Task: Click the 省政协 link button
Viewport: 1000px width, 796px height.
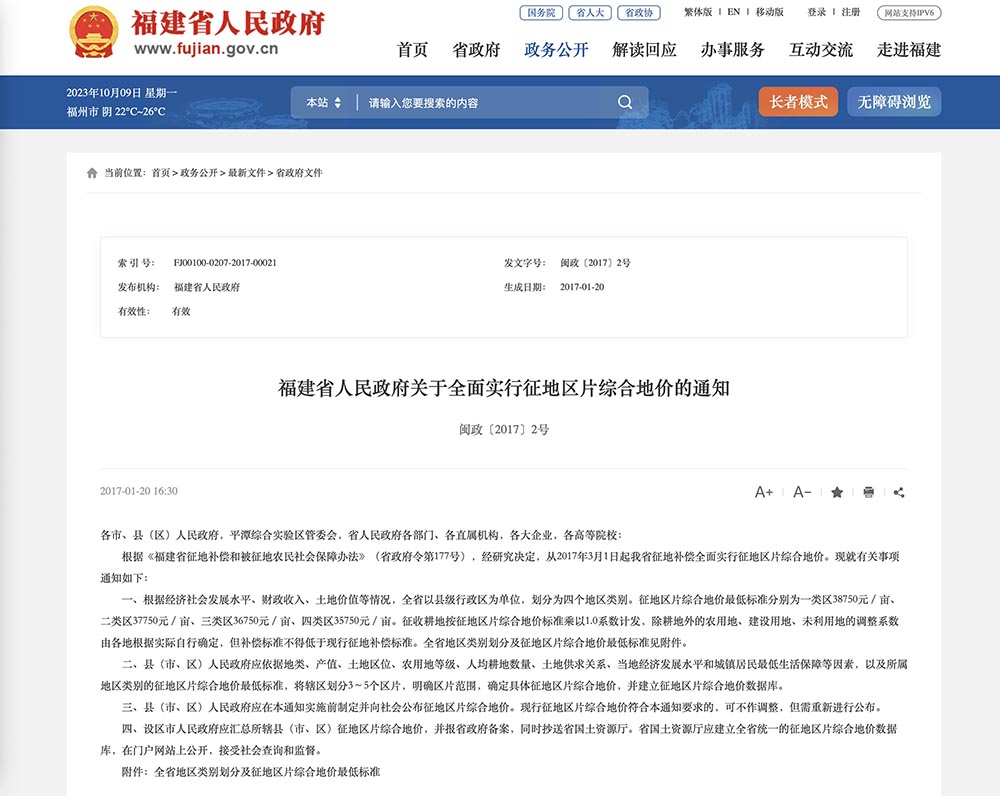Action: pos(639,12)
